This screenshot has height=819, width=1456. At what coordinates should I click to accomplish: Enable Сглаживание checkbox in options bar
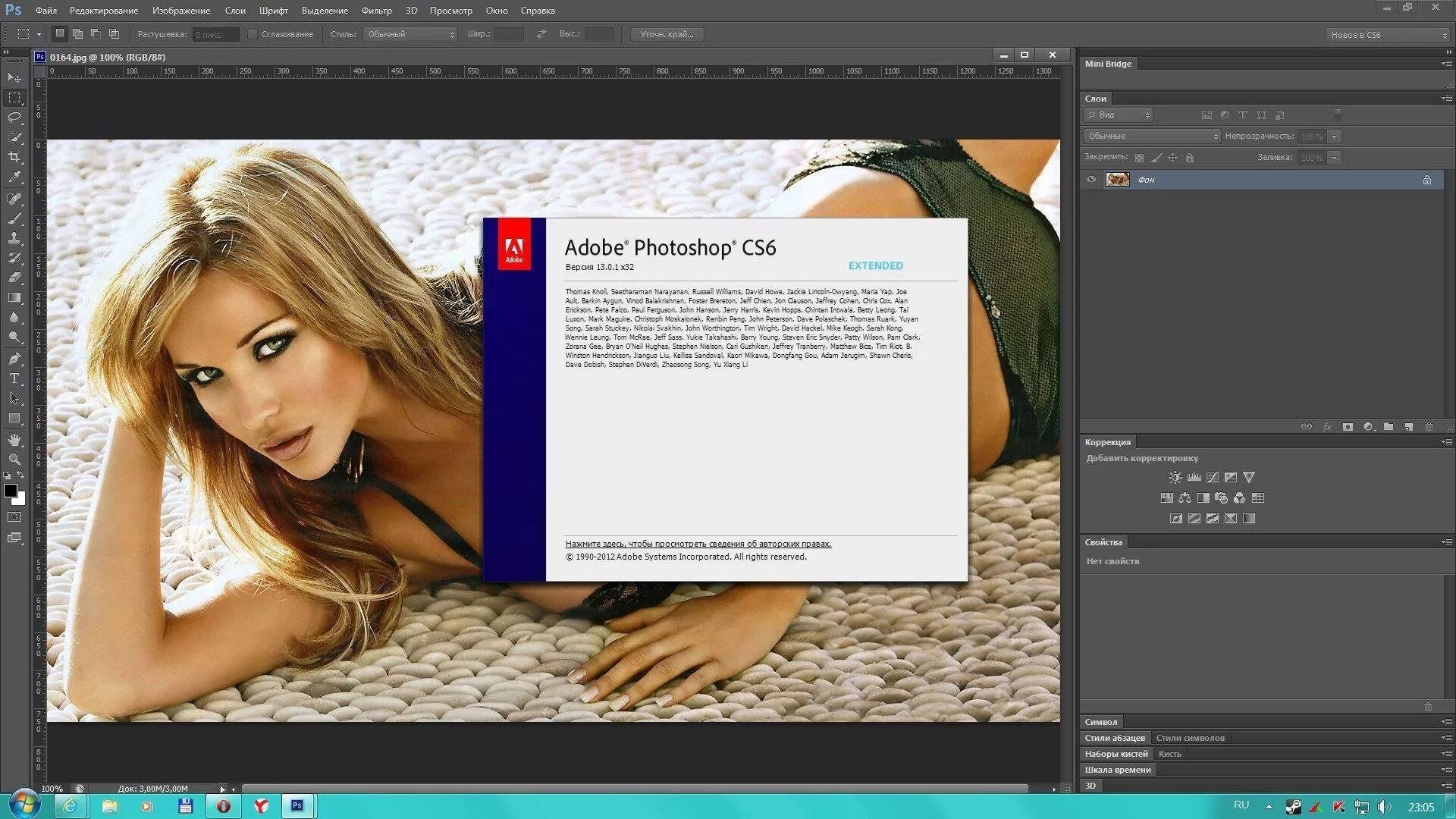click(x=253, y=33)
